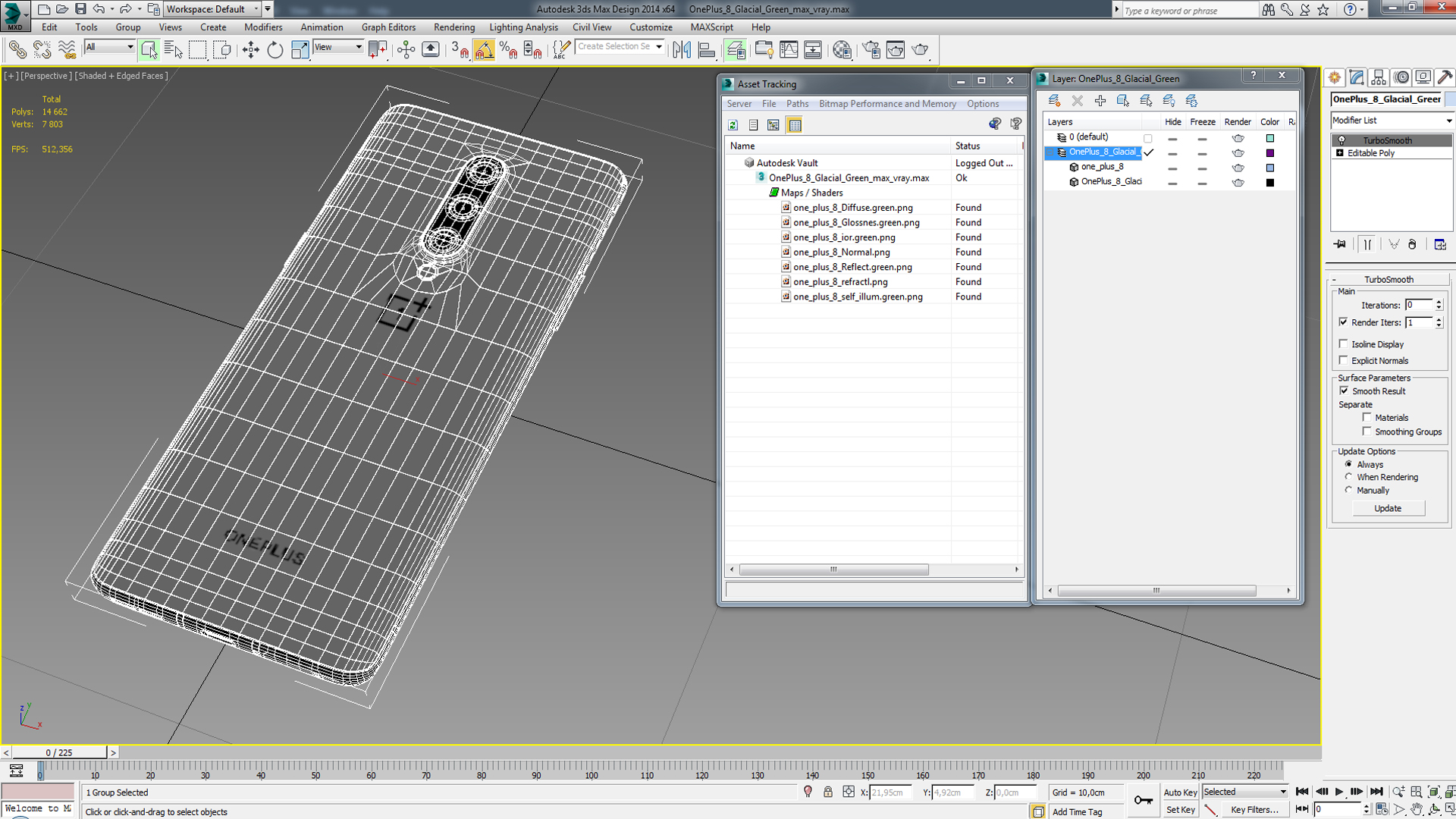Image resolution: width=1456 pixels, height=819 pixels.
Task: Enable Explicit Normals checkbox
Action: 1344,360
